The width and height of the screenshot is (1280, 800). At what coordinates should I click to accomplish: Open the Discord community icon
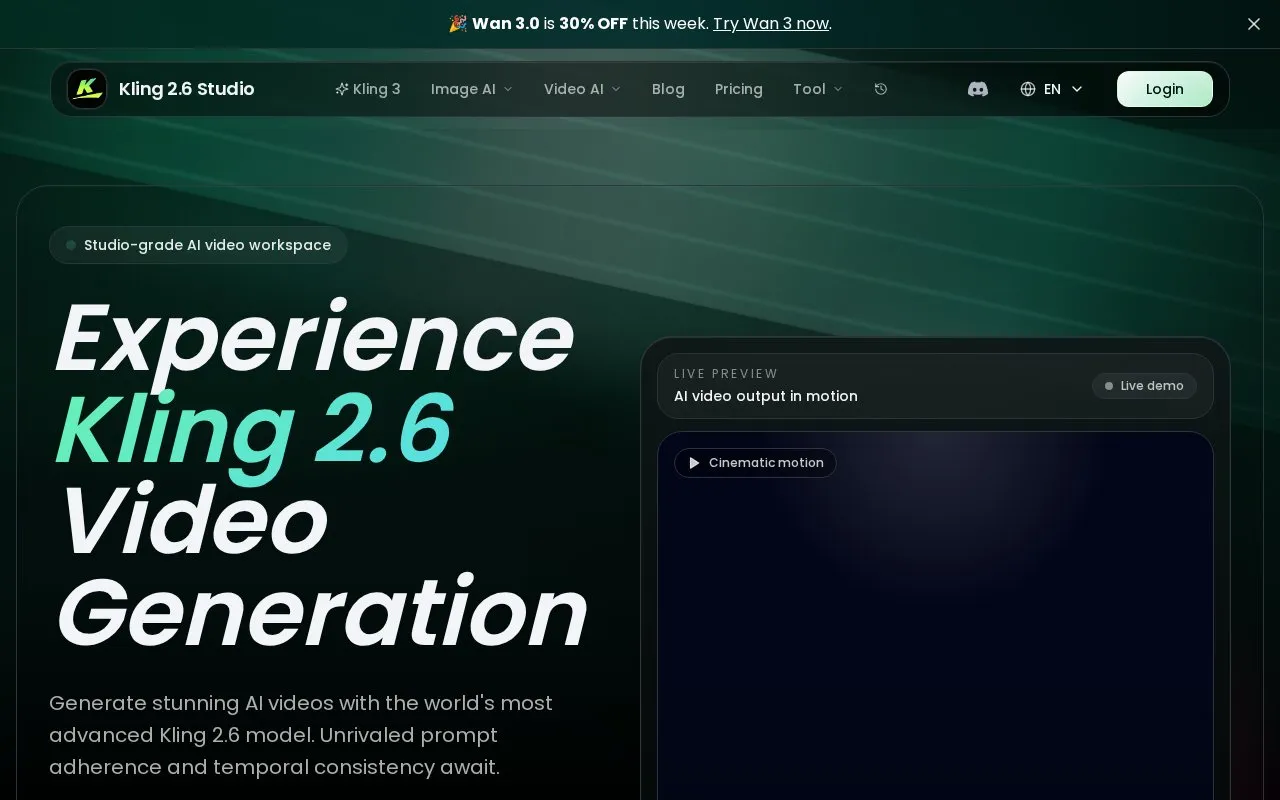coord(978,89)
